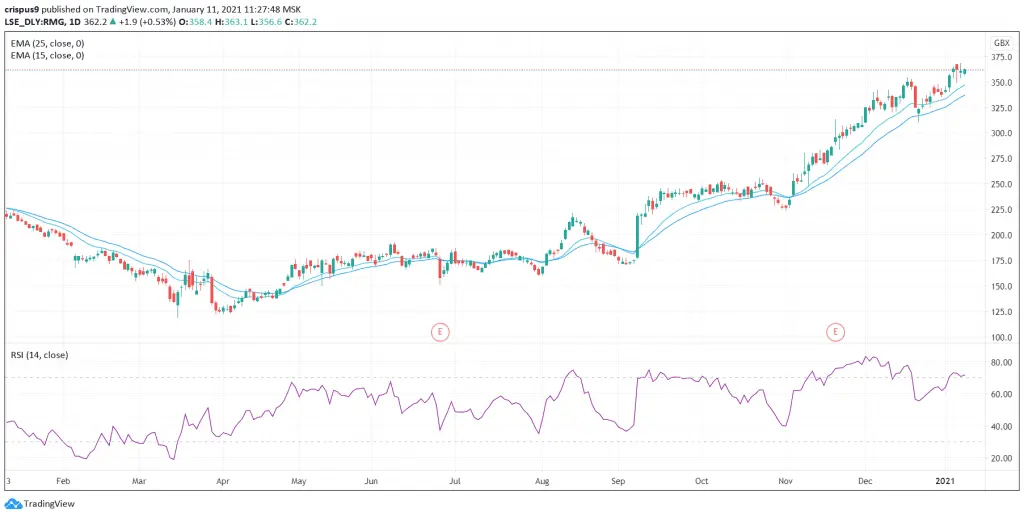Screen dimensions: 1024x517
Task: Click the LSE_DLY:RMG symbol name
Action: tap(33, 21)
